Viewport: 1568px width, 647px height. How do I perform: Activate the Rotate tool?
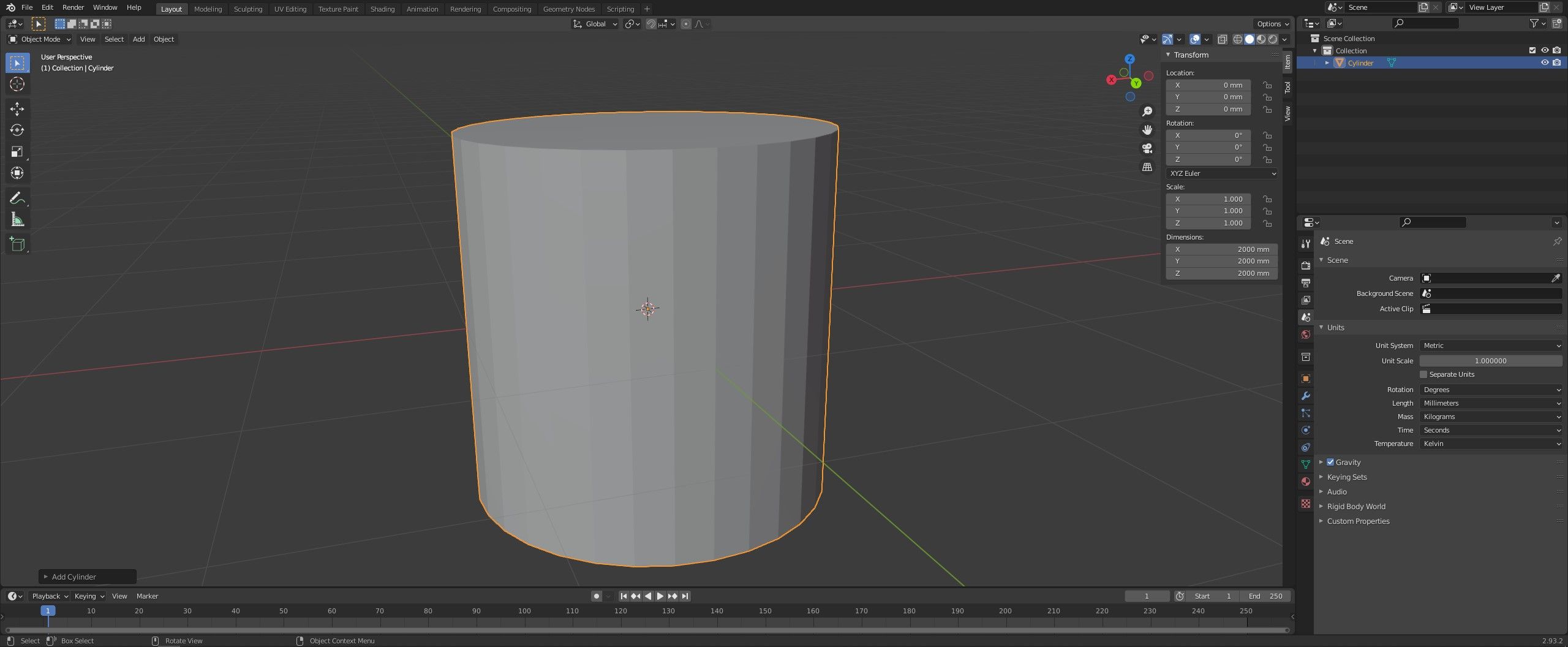tap(17, 130)
